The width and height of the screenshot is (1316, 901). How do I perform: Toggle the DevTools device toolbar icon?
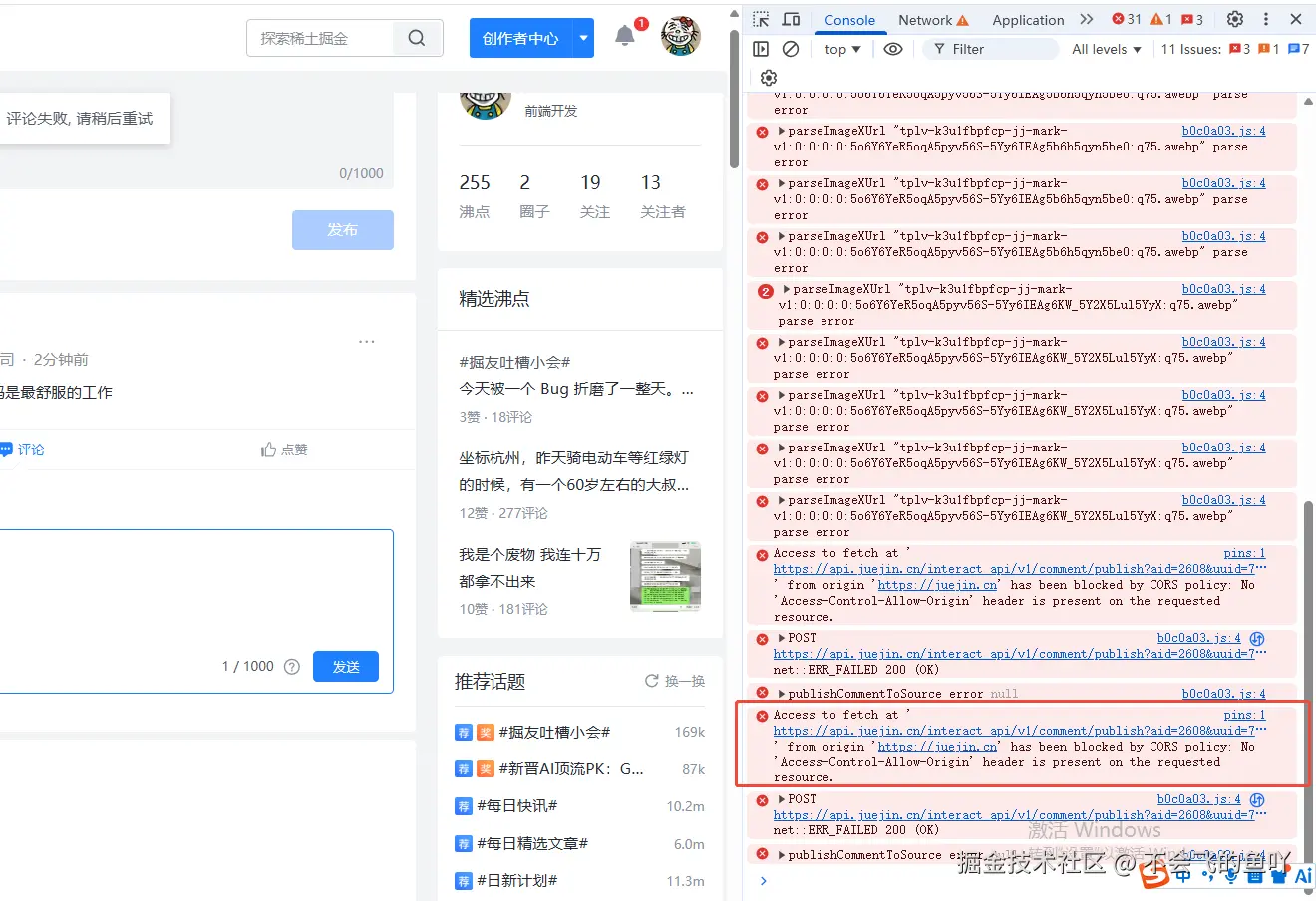791,19
